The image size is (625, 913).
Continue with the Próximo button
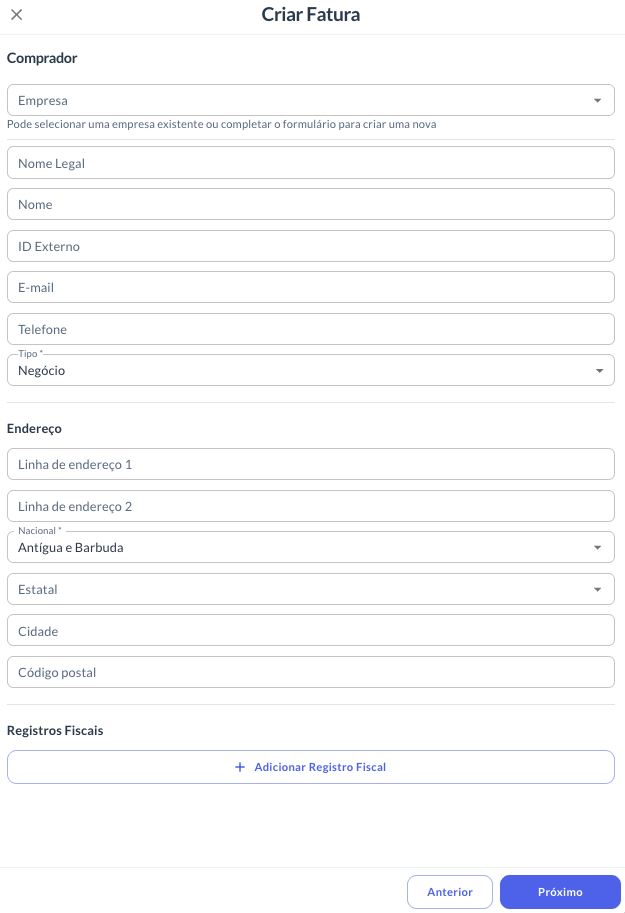point(560,892)
